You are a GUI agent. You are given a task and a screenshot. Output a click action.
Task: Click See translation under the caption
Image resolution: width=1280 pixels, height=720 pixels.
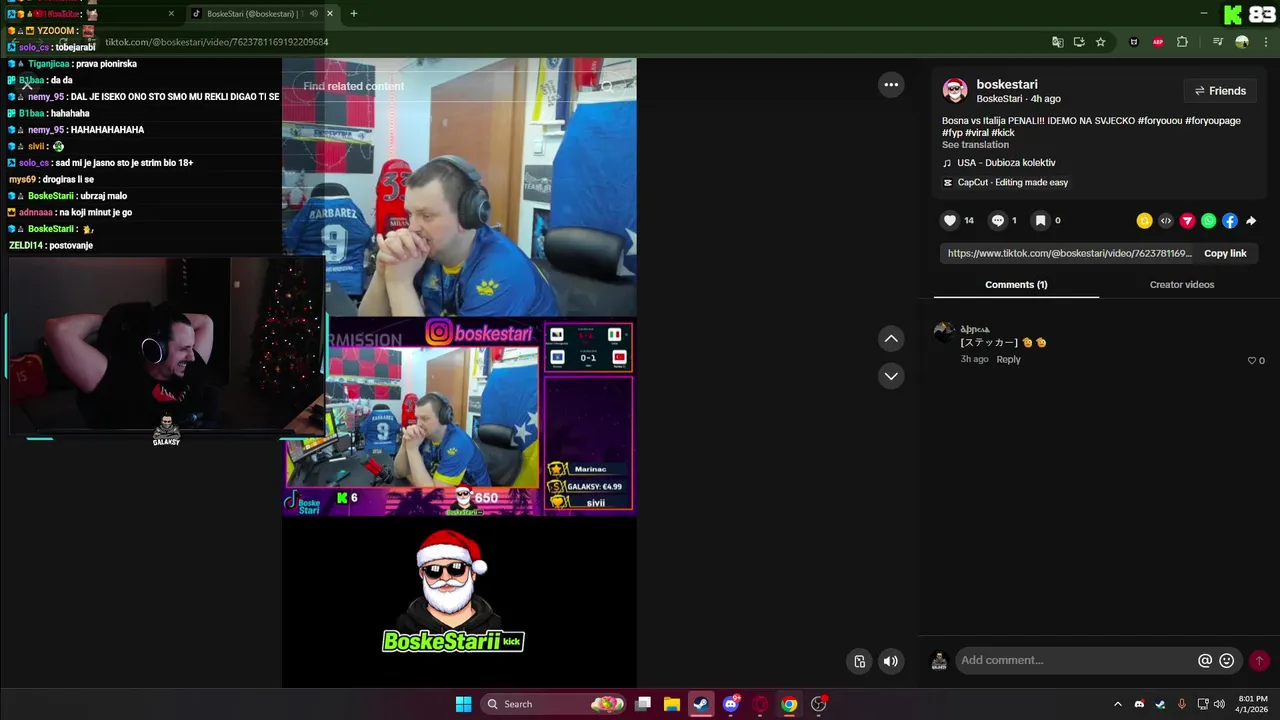point(975,145)
